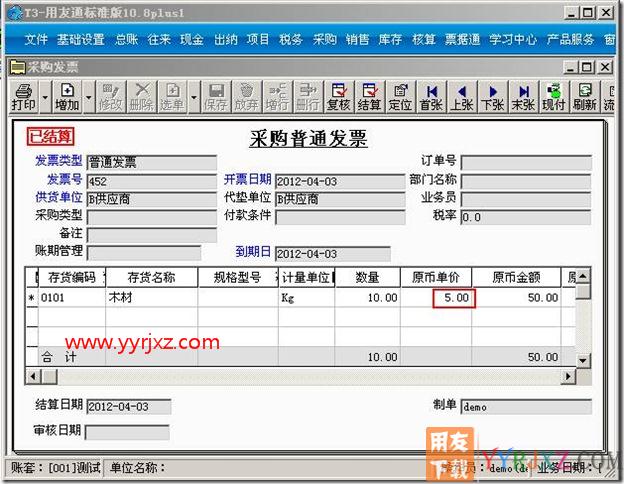The width and height of the screenshot is (624, 484).
Task: Expand the arrow next to 增加
Action: [x=89, y=97]
